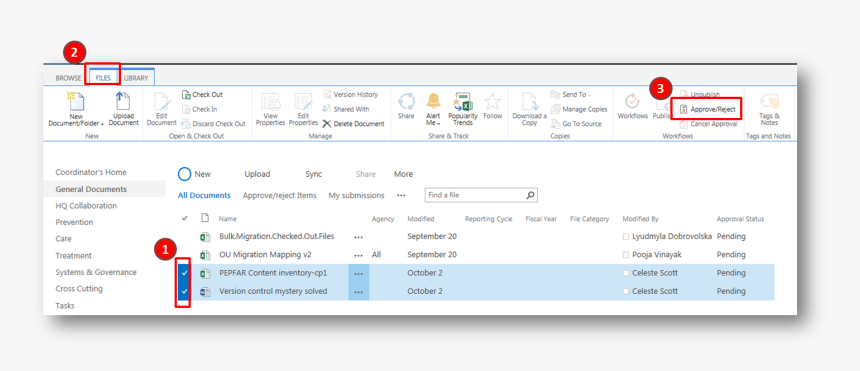Click Manage Copies in the ribbon
Image resolution: width=860 pixels, height=371 pixels.
[579, 109]
